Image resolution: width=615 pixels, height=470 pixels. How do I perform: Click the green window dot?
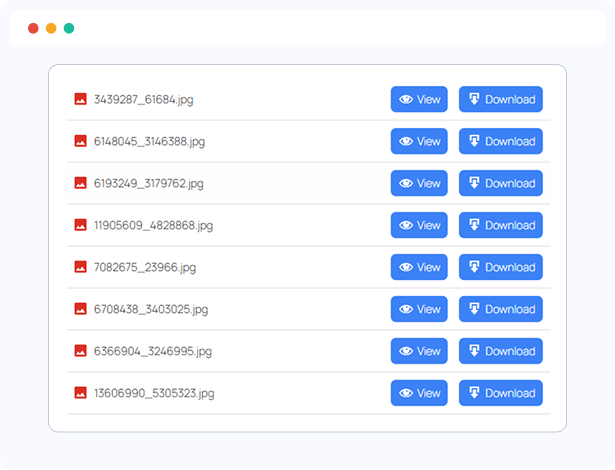(x=69, y=28)
